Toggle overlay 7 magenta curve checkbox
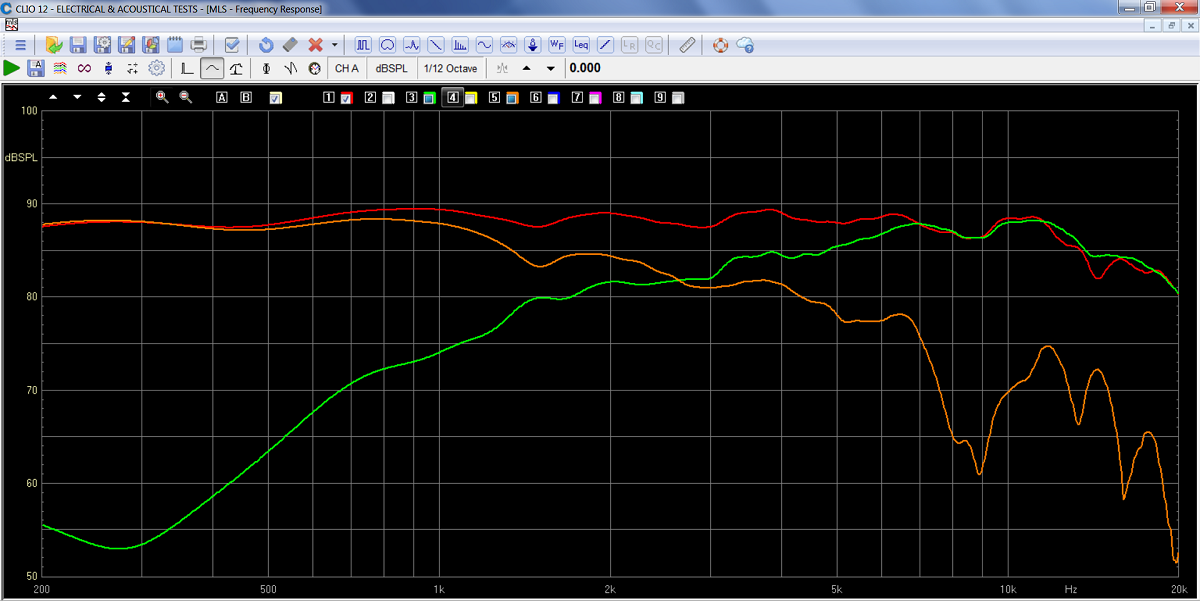1200x601 pixels. tap(595, 97)
